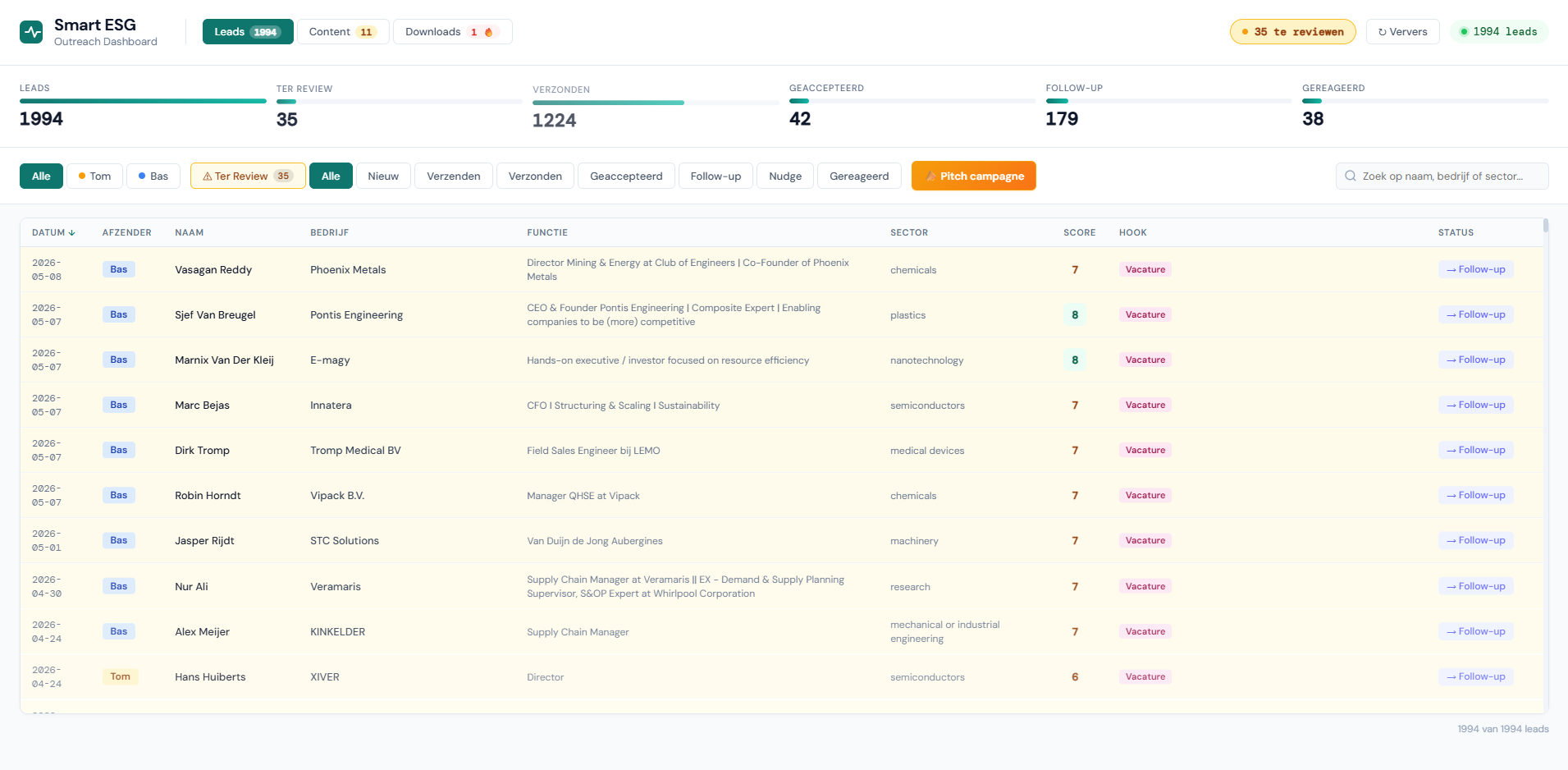Image resolution: width=1568 pixels, height=770 pixels.
Task: Click the Tom sender badge in XIVER row
Action: point(120,676)
